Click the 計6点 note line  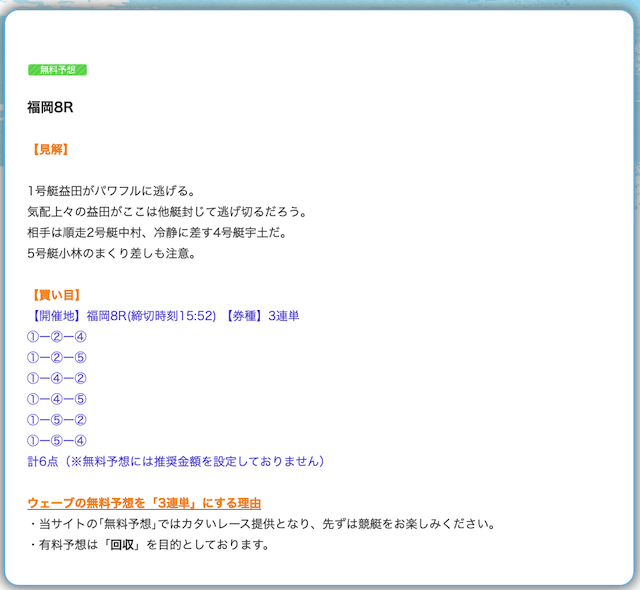tap(176, 461)
